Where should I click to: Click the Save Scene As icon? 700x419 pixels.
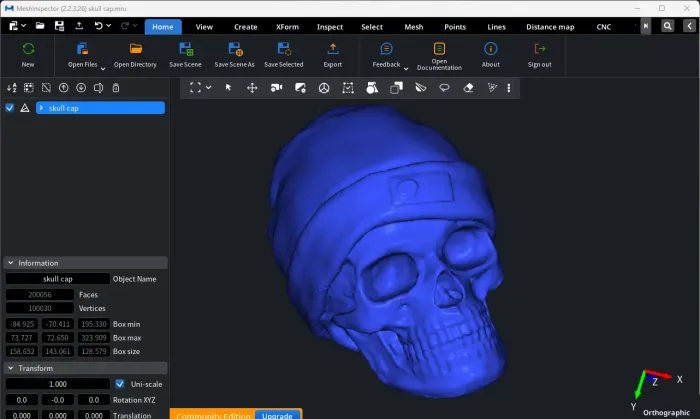pos(235,49)
